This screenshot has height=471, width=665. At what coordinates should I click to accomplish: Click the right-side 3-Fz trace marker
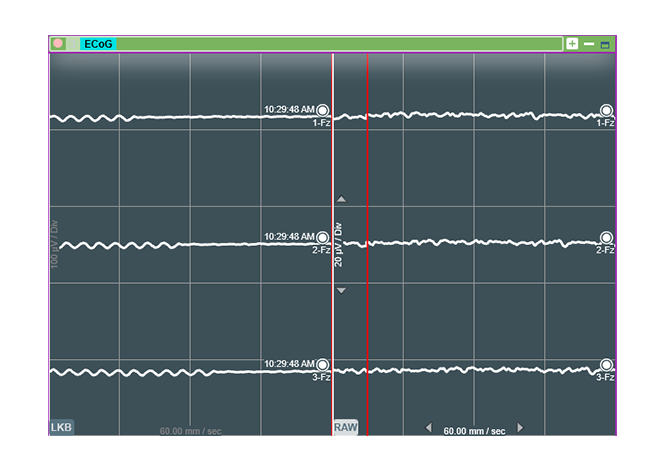tap(606, 366)
